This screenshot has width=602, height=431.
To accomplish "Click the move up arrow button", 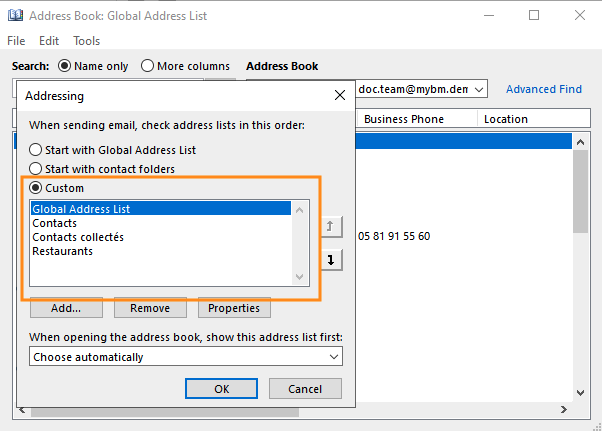I will (x=331, y=227).
